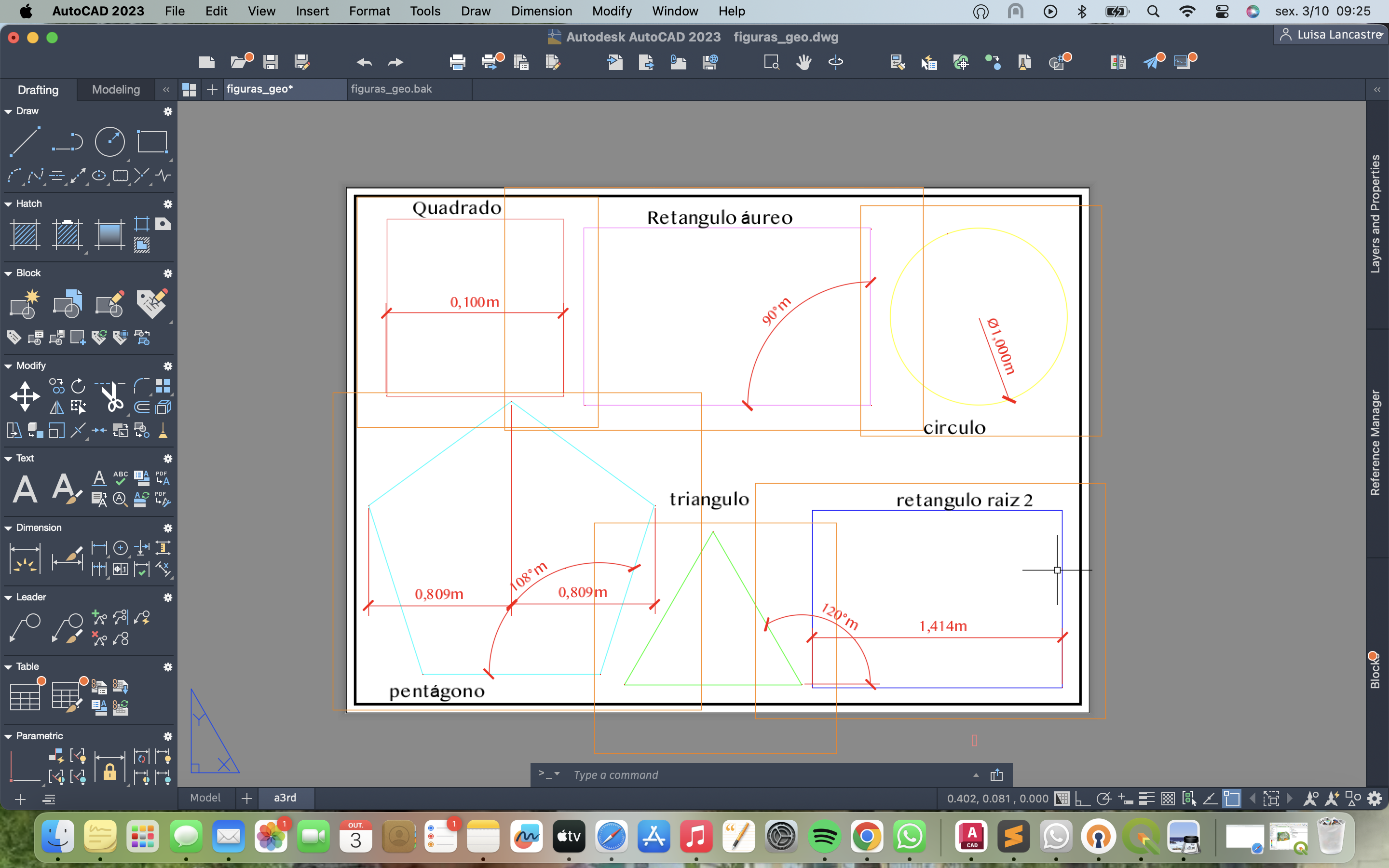The width and height of the screenshot is (1389, 868).
Task: Collapse the Hatch panel section
Action: point(8,204)
